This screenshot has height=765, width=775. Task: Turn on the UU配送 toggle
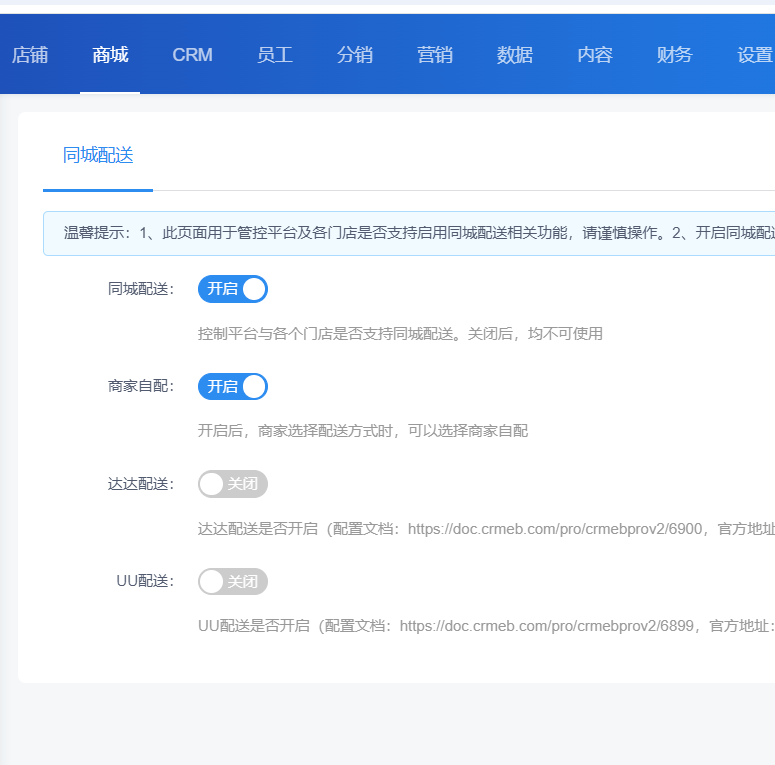pos(233,581)
